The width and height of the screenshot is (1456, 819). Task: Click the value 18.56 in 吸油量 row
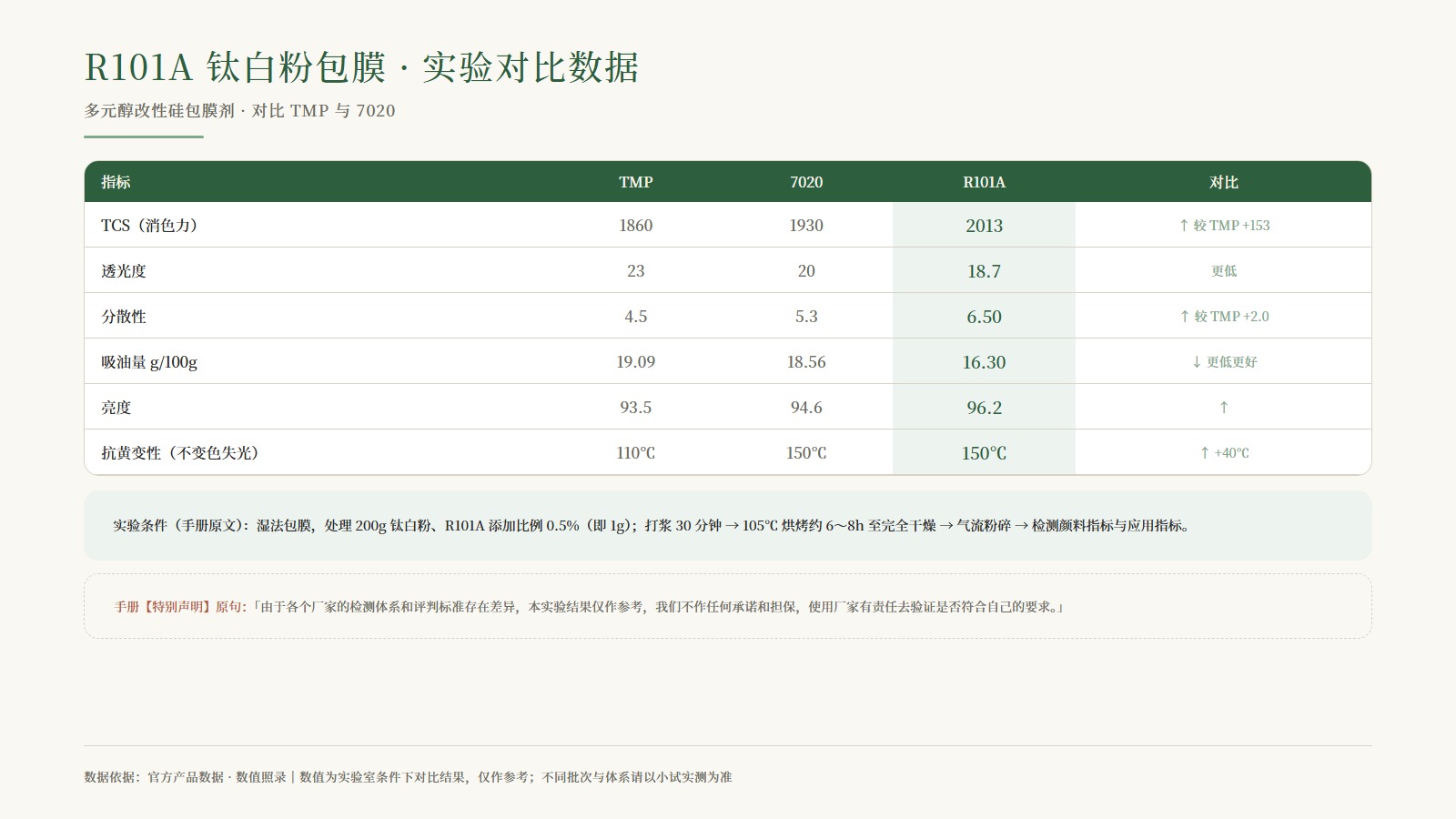click(x=806, y=361)
